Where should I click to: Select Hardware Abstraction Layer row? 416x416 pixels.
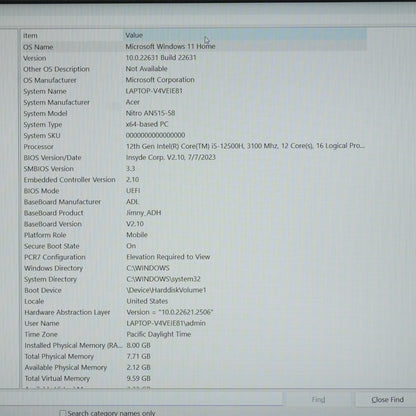[x=193, y=312]
